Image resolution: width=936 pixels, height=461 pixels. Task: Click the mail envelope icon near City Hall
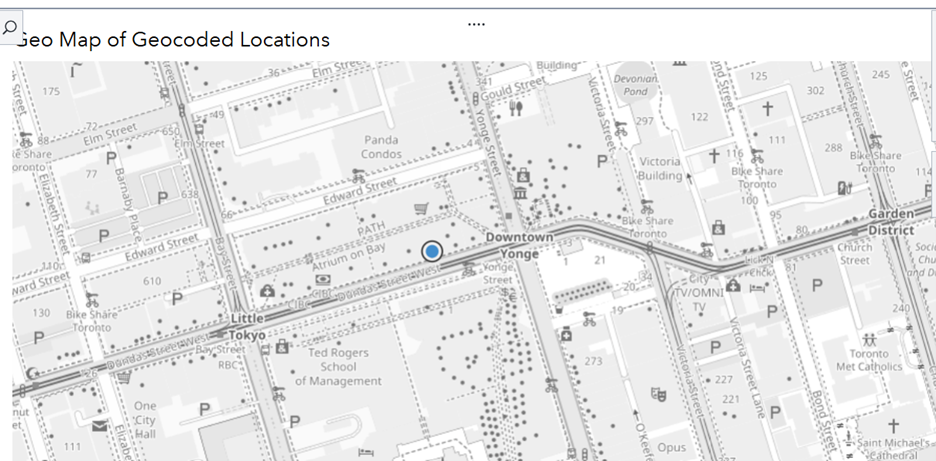click(100, 425)
